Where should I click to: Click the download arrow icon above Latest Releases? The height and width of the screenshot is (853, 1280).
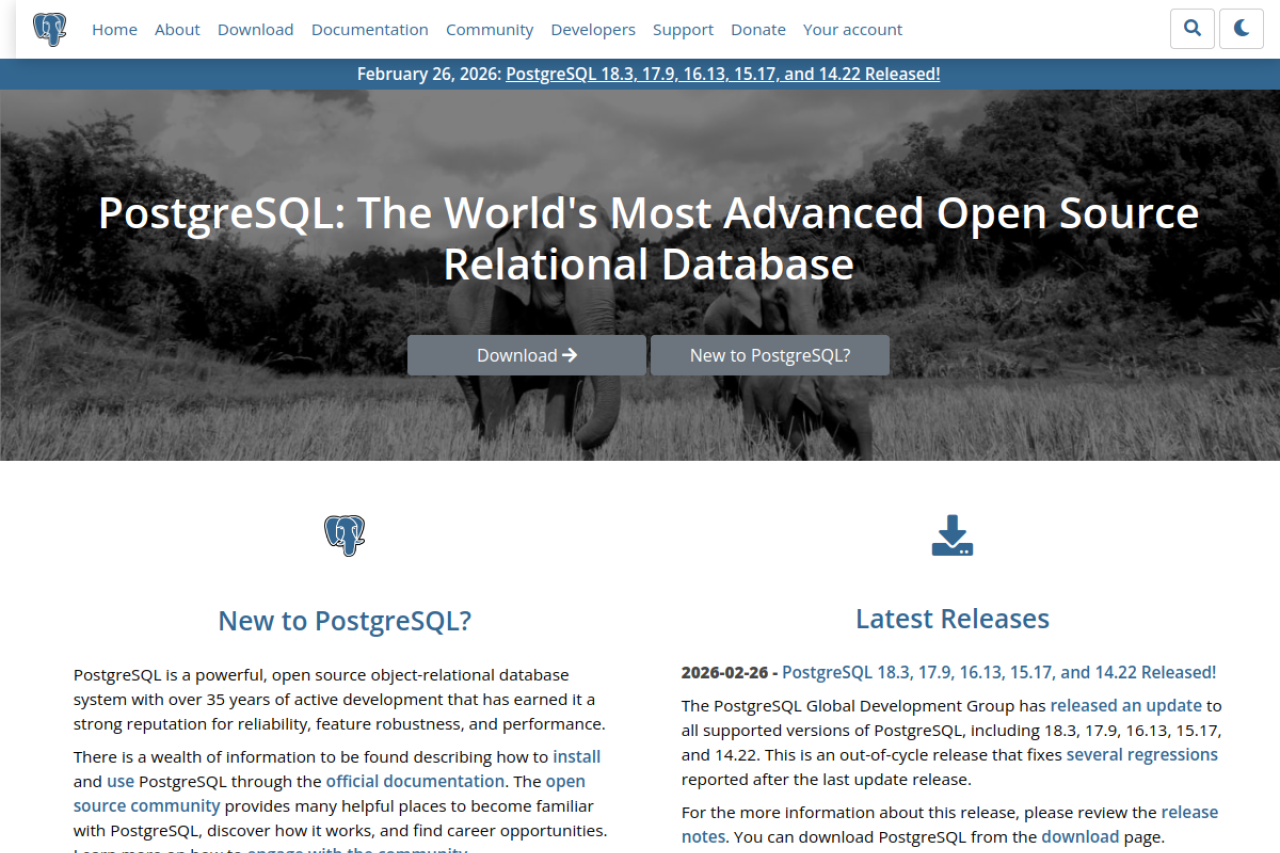952,535
